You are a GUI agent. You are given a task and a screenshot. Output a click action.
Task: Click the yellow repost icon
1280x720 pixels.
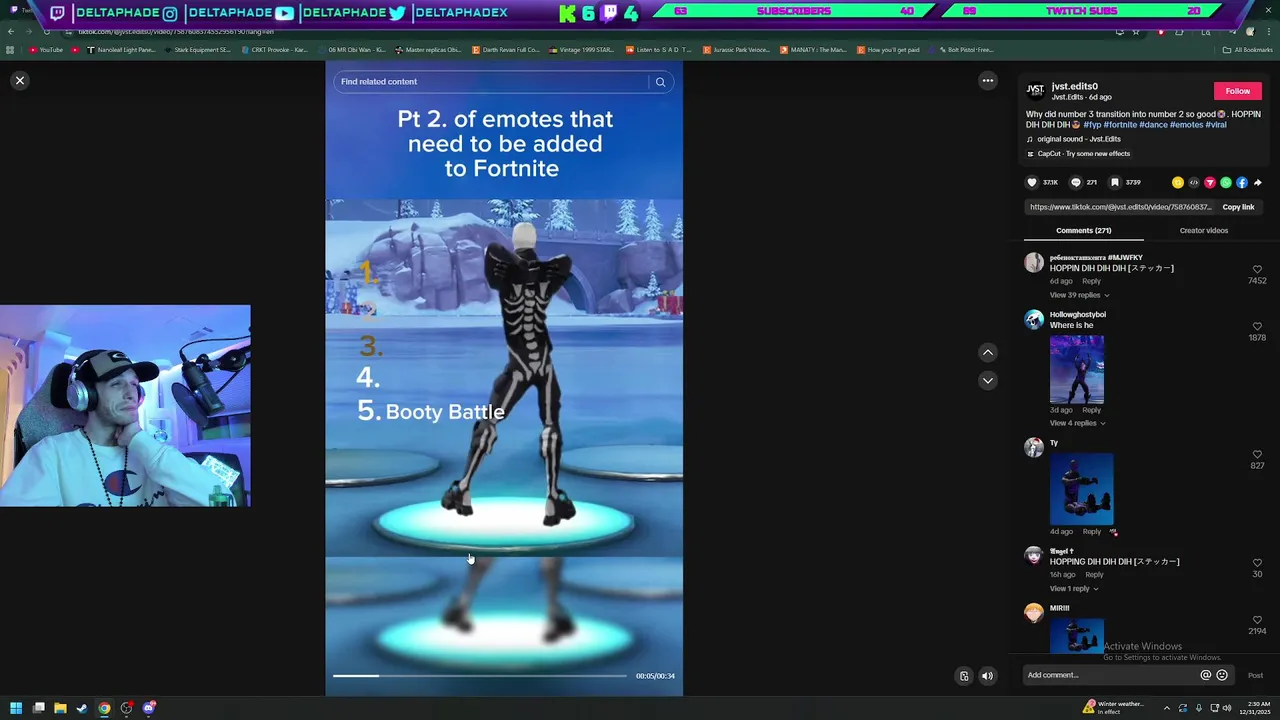[1177, 182]
